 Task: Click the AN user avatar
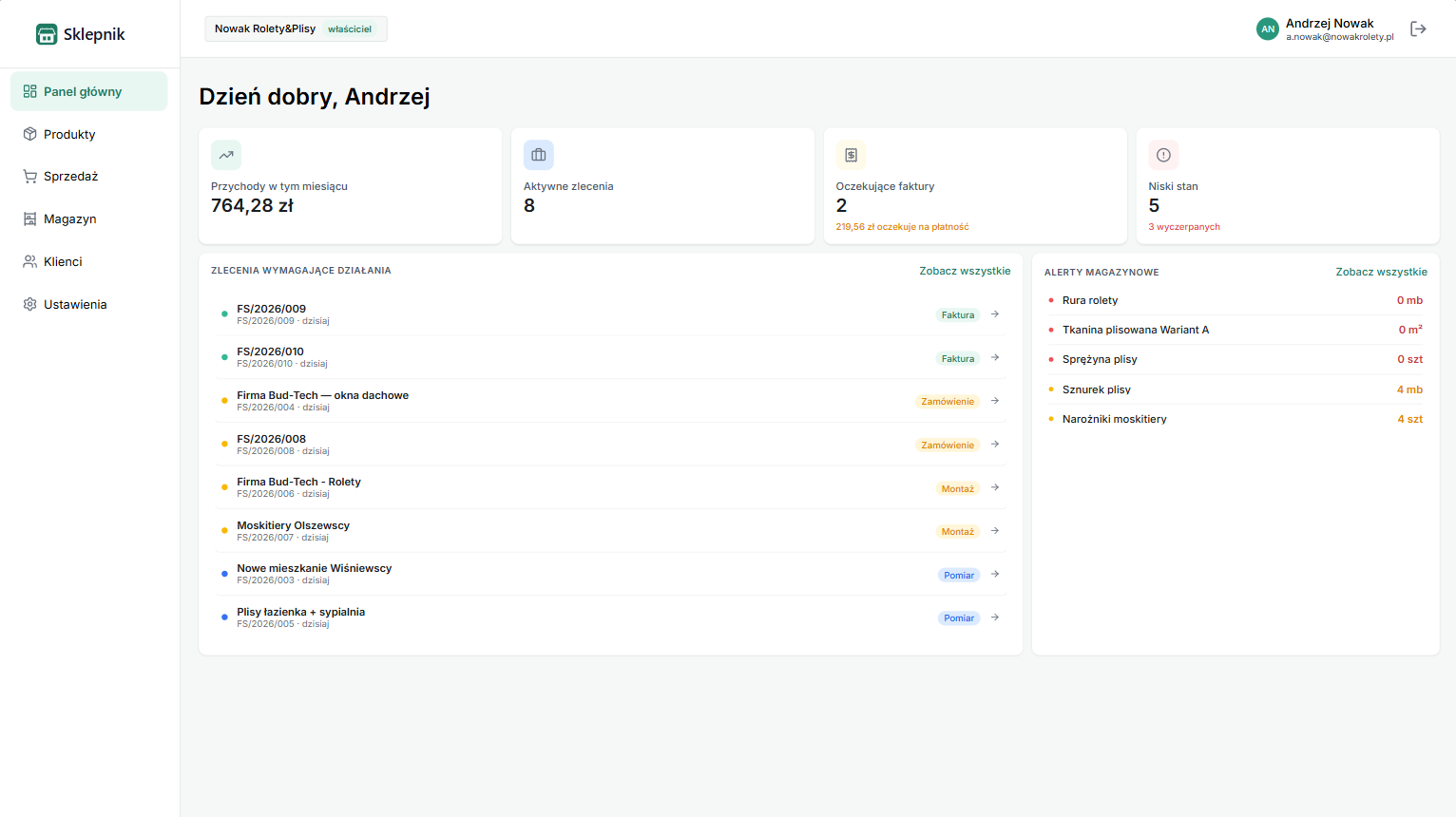[x=1268, y=29]
